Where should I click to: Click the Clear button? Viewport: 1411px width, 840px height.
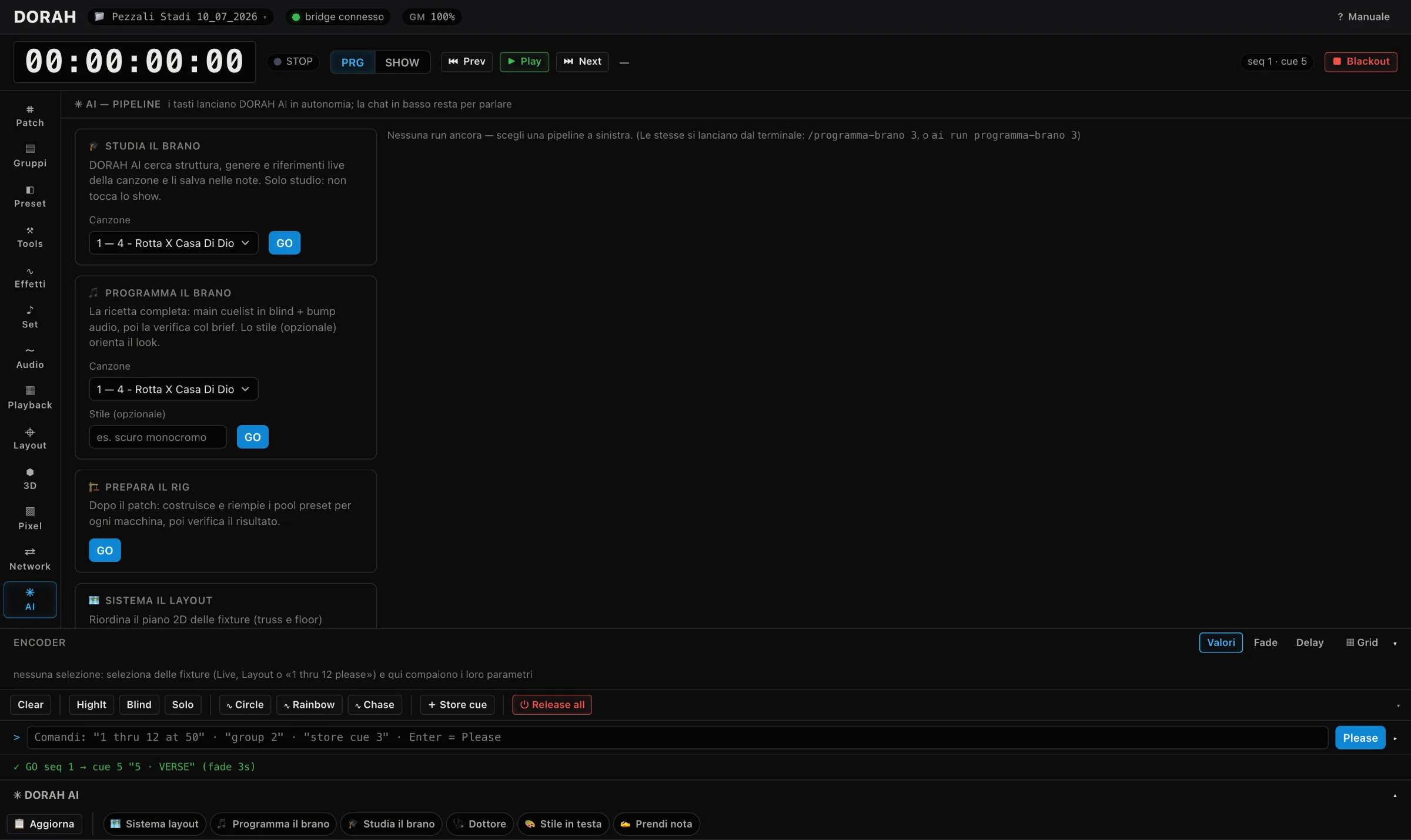(31, 705)
